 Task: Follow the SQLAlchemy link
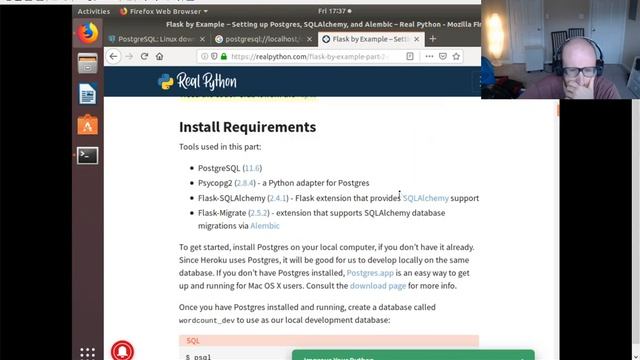425,198
